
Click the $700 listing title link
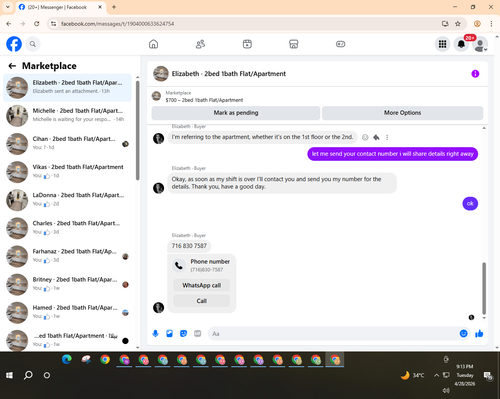(204, 100)
